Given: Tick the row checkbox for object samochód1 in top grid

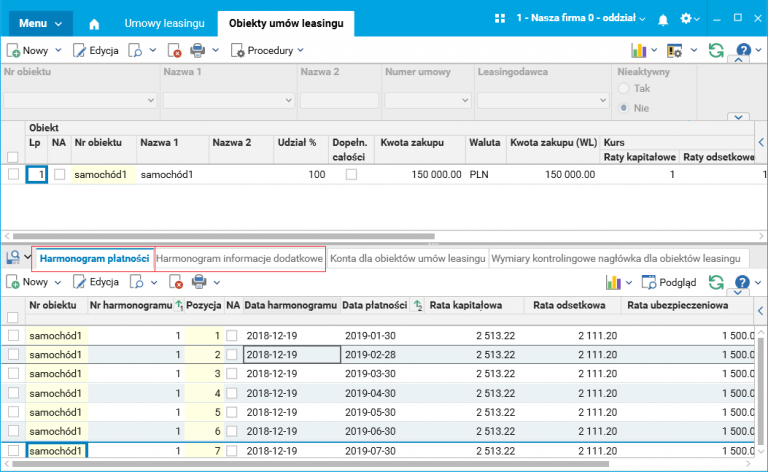Looking at the screenshot, I should (x=13, y=174).
